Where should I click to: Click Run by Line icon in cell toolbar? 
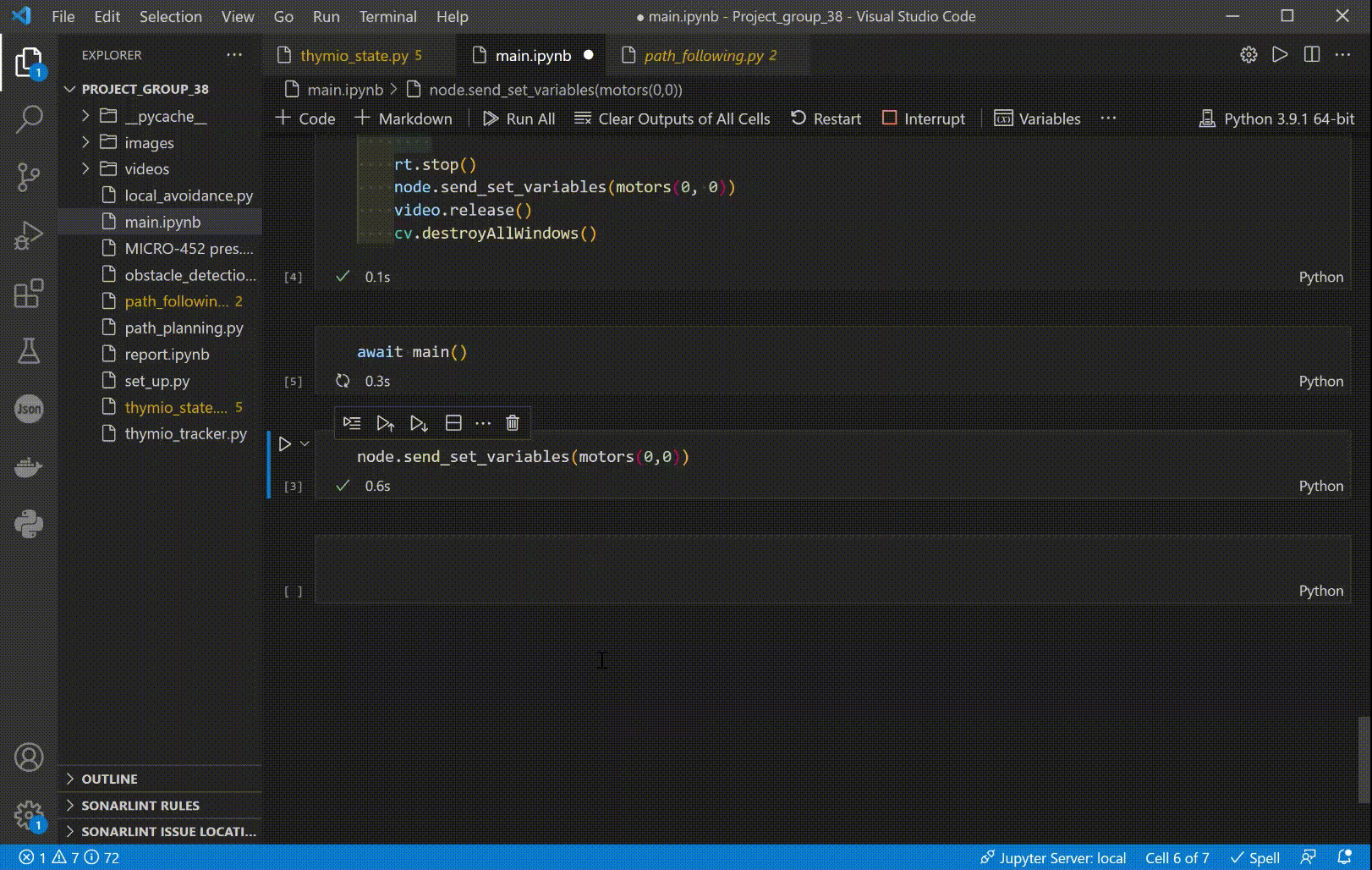pyautogui.click(x=352, y=423)
